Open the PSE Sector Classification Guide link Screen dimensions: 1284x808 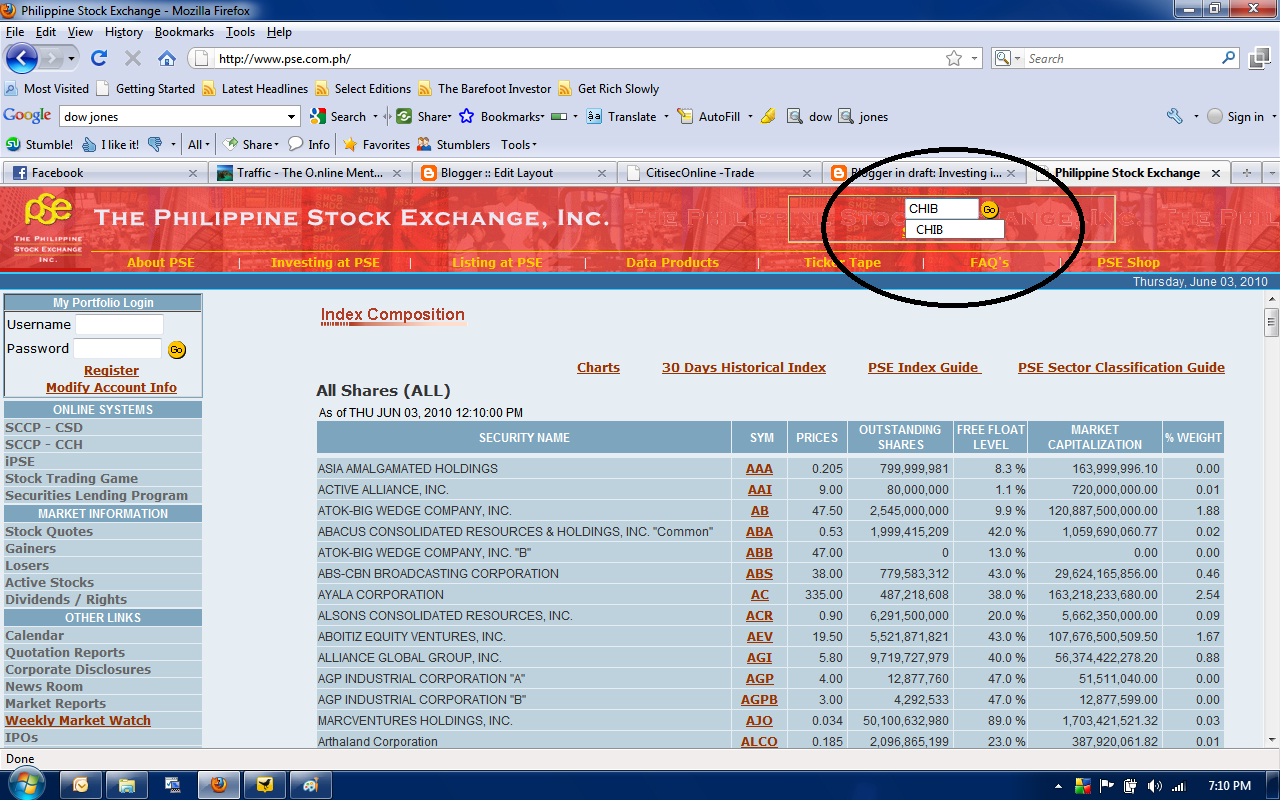pyautogui.click(x=1121, y=367)
